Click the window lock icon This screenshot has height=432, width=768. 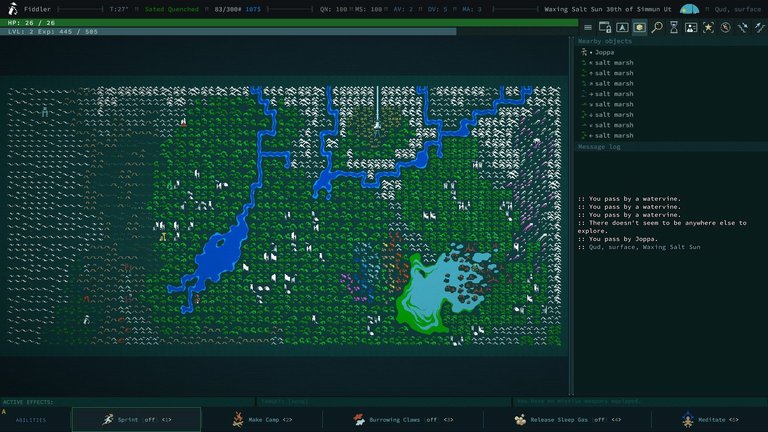pos(605,27)
